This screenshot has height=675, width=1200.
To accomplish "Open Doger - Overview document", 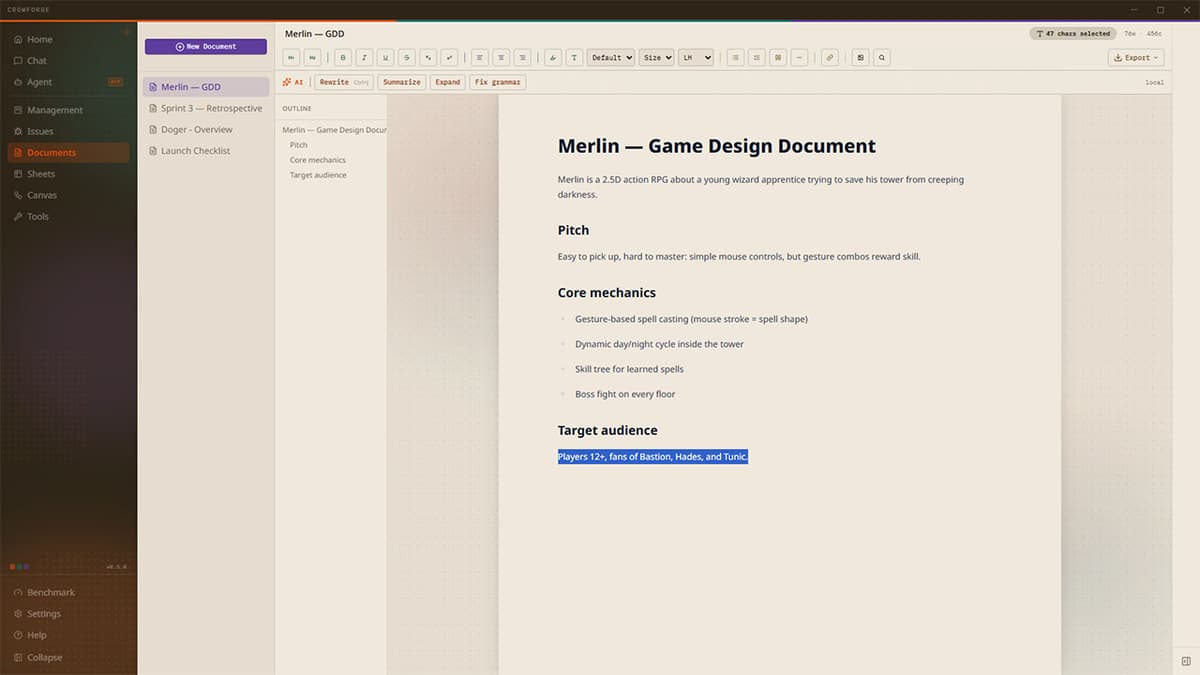I will coord(206,130).
